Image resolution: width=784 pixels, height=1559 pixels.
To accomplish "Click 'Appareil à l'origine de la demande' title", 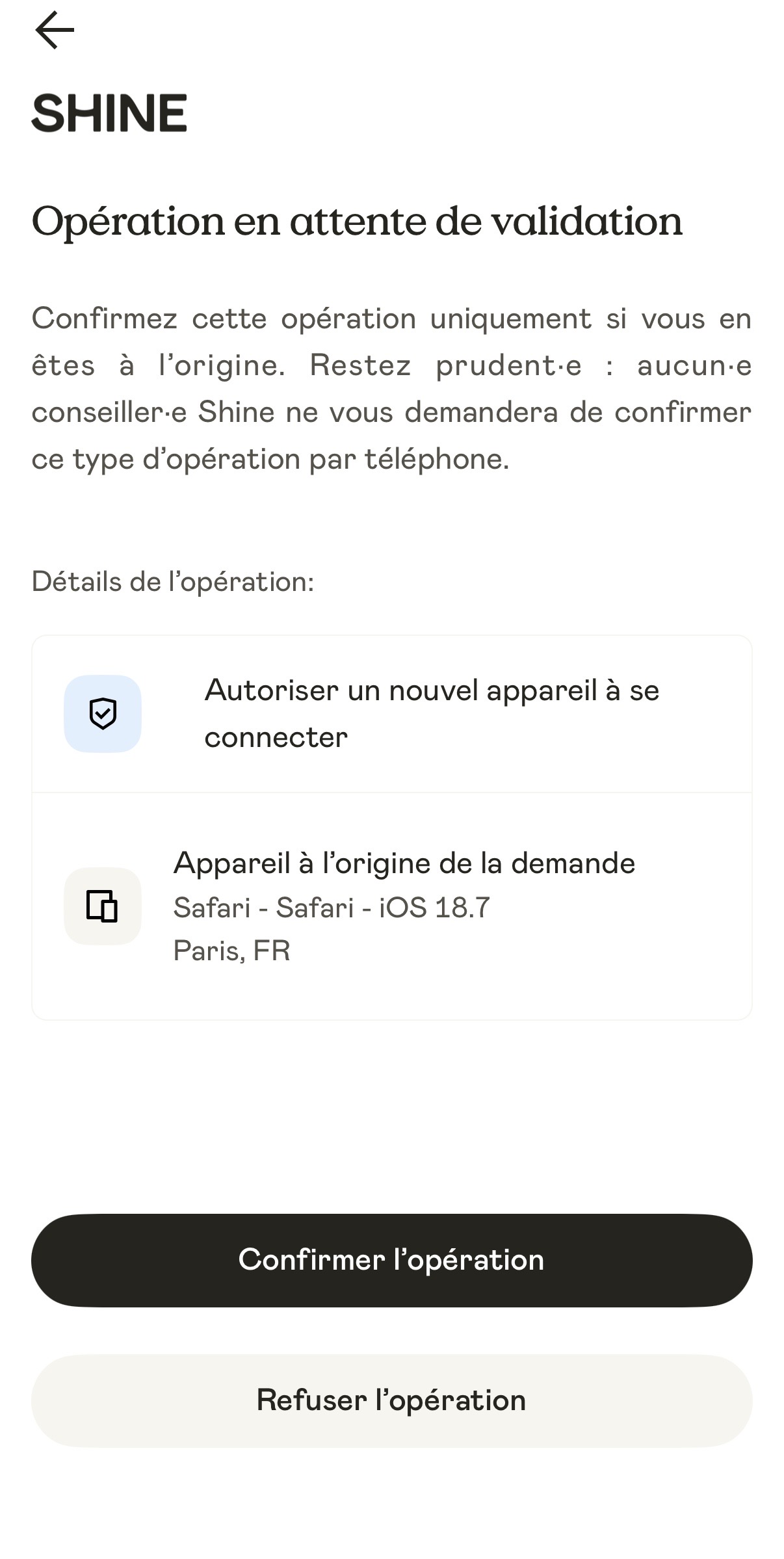I will 404,863.
